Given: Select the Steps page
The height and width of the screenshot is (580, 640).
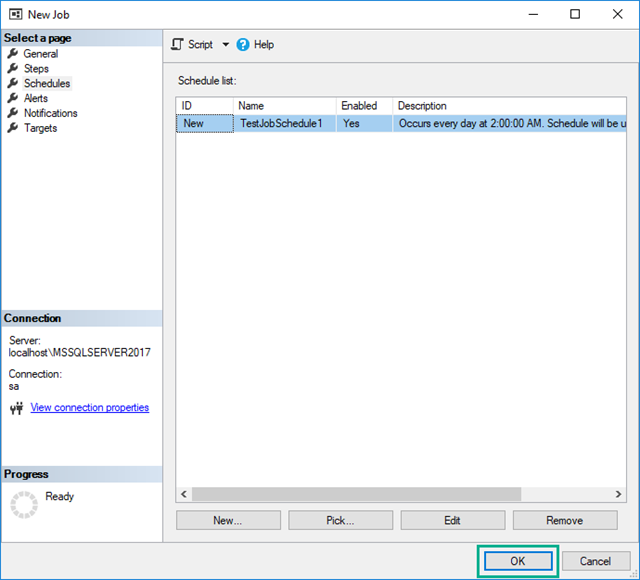Looking at the screenshot, I should pos(36,69).
